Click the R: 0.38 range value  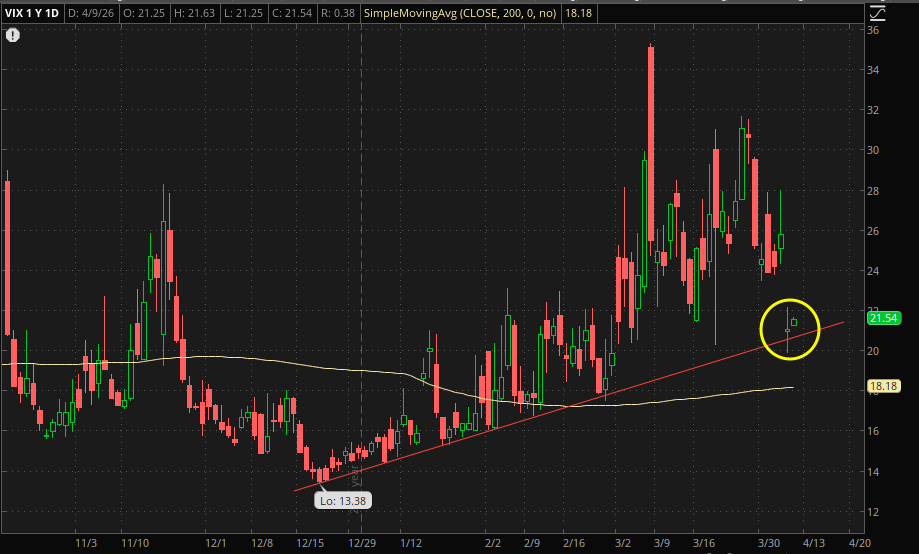coord(338,13)
